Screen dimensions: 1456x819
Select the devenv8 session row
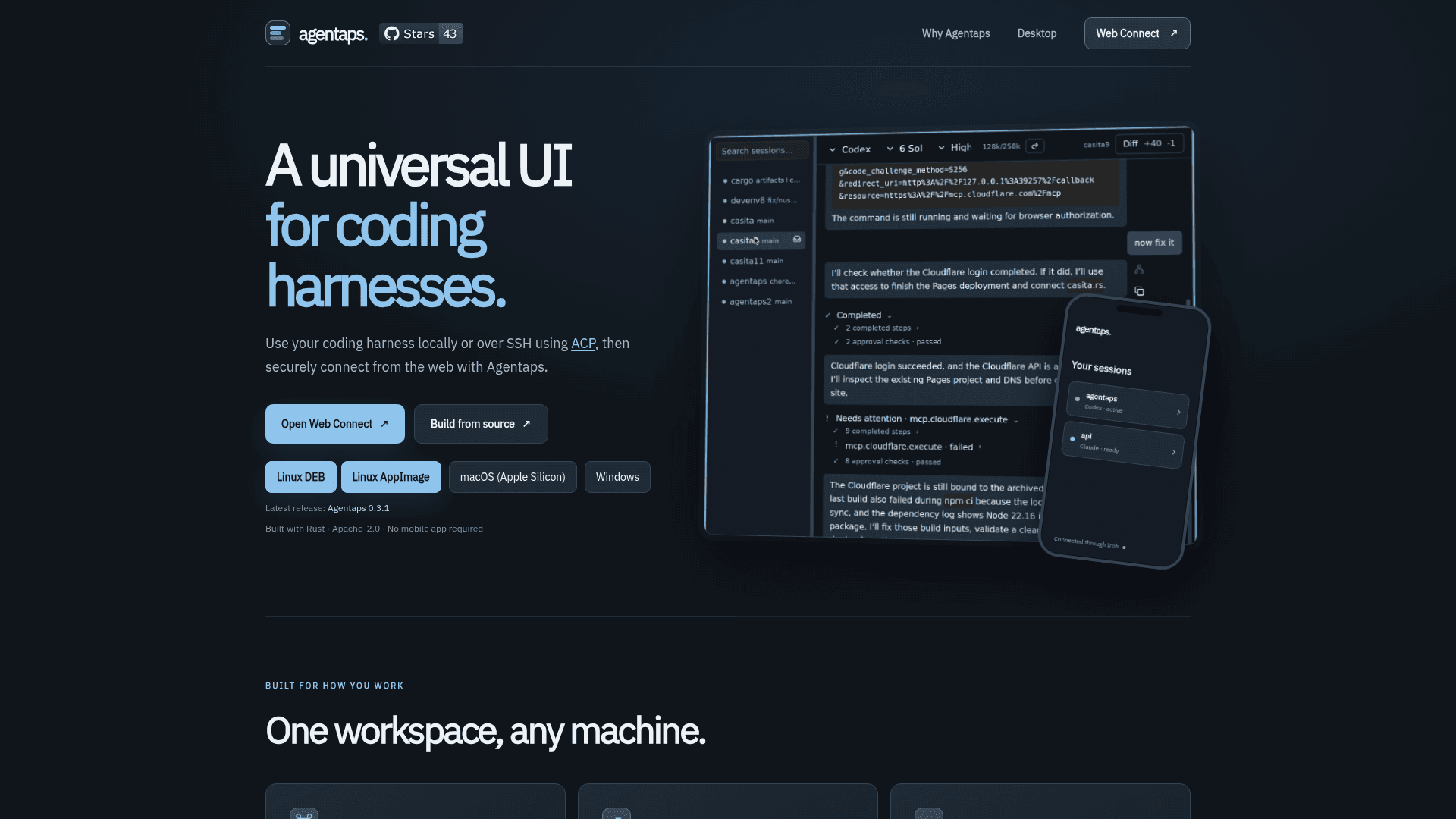761,200
